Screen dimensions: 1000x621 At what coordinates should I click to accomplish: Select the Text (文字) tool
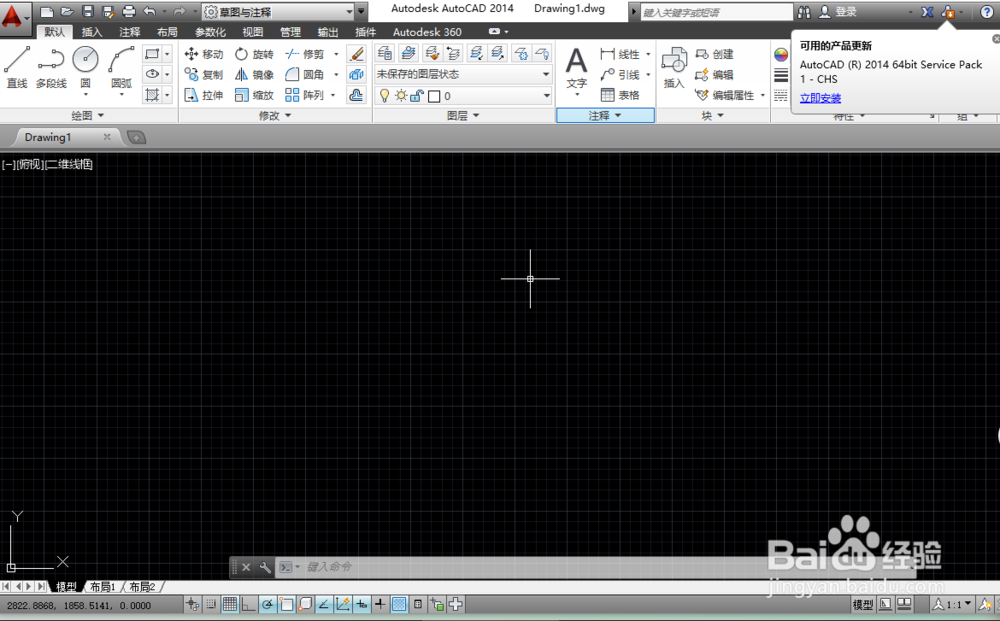[577, 69]
